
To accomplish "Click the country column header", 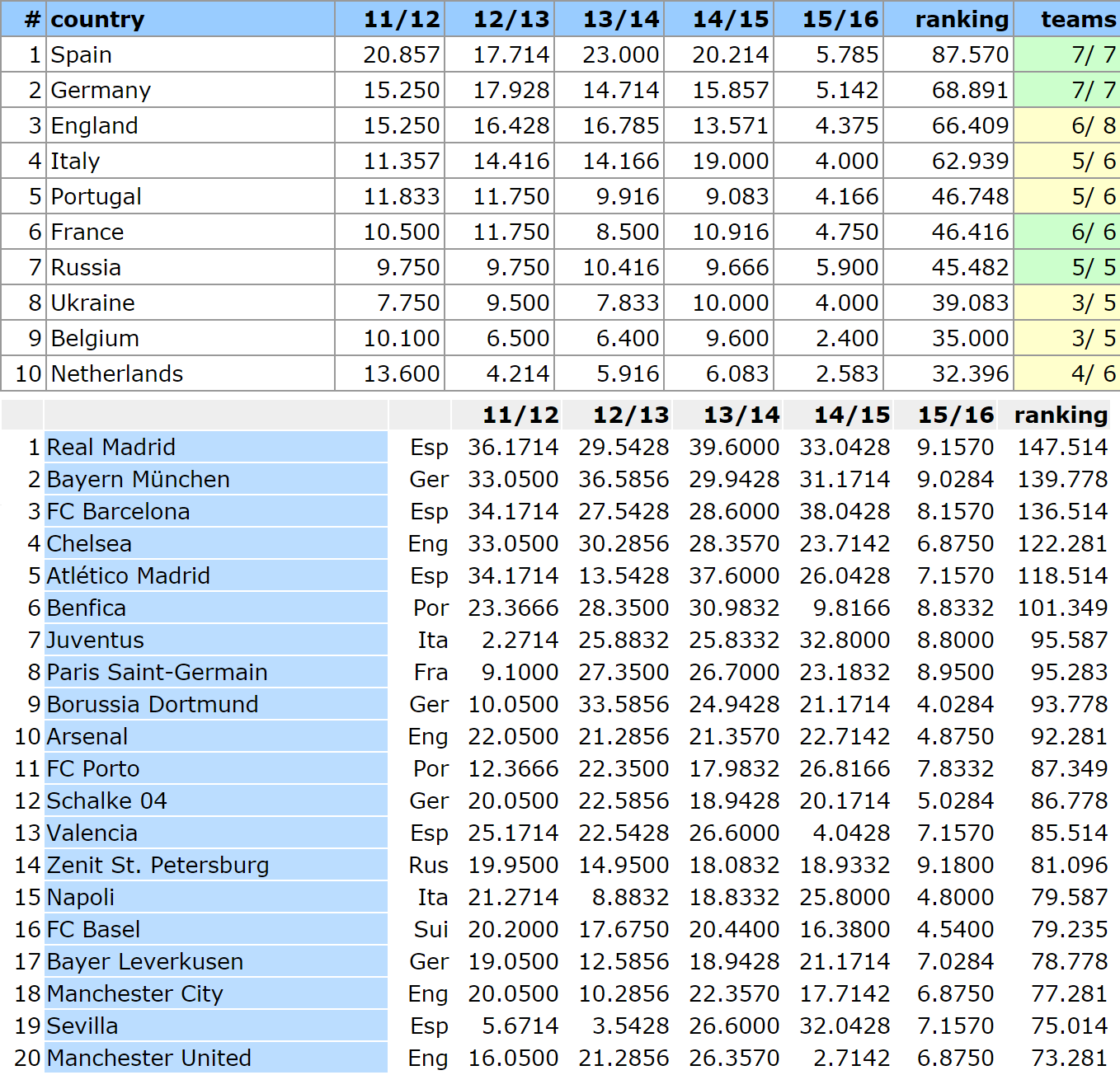I will point(97,19).
